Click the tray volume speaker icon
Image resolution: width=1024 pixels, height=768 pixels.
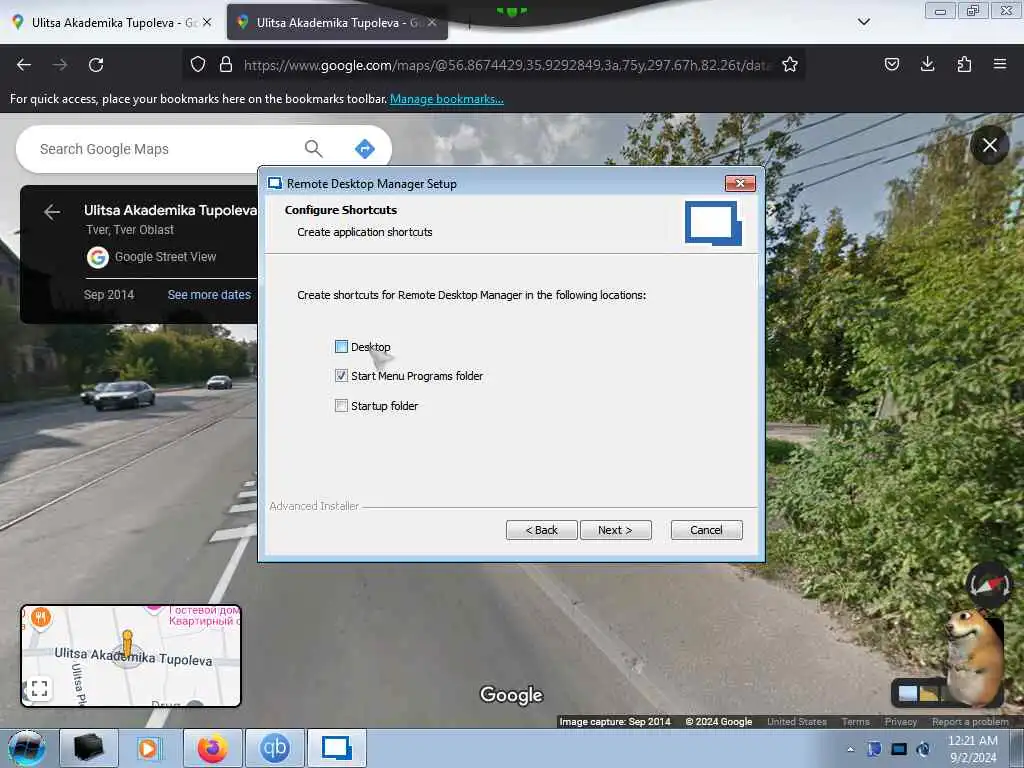point(923,749)
